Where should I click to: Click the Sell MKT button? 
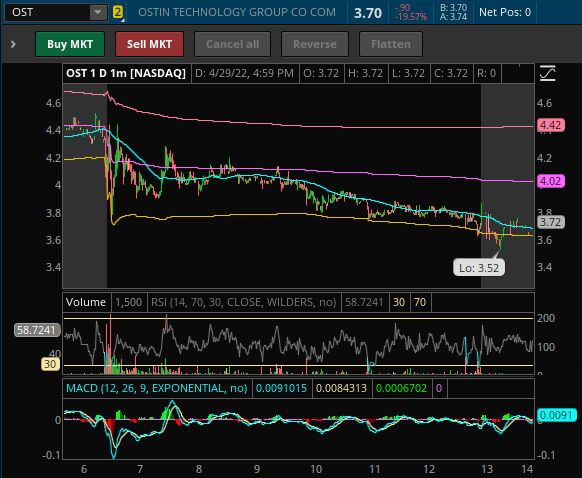(x=149, y=44)
